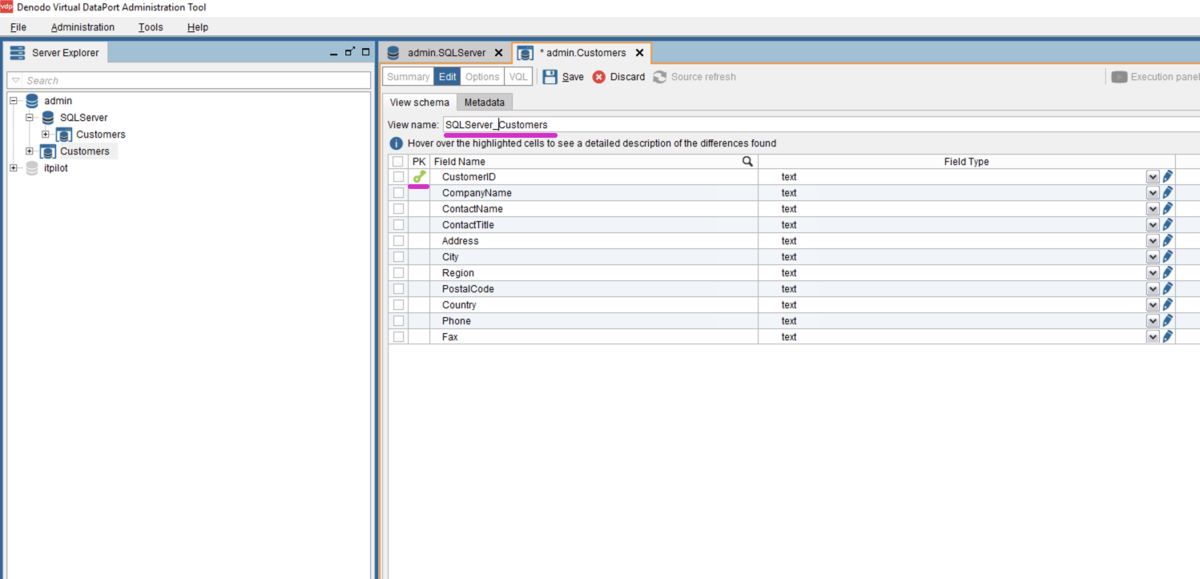Open the File menu
This screenshot has height=579, width=1200.
(x=18, y=27)
